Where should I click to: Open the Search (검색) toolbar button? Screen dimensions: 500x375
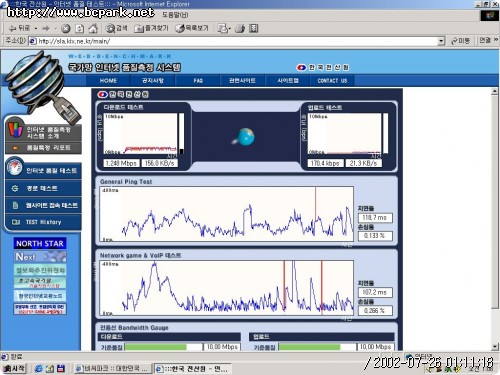(x=116, y=28)
